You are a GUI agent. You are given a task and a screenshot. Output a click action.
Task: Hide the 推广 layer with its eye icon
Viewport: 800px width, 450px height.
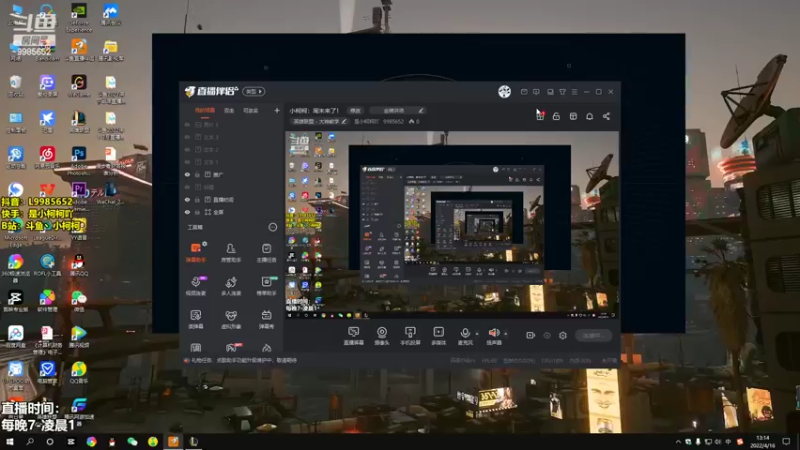[x=187, y=174]
